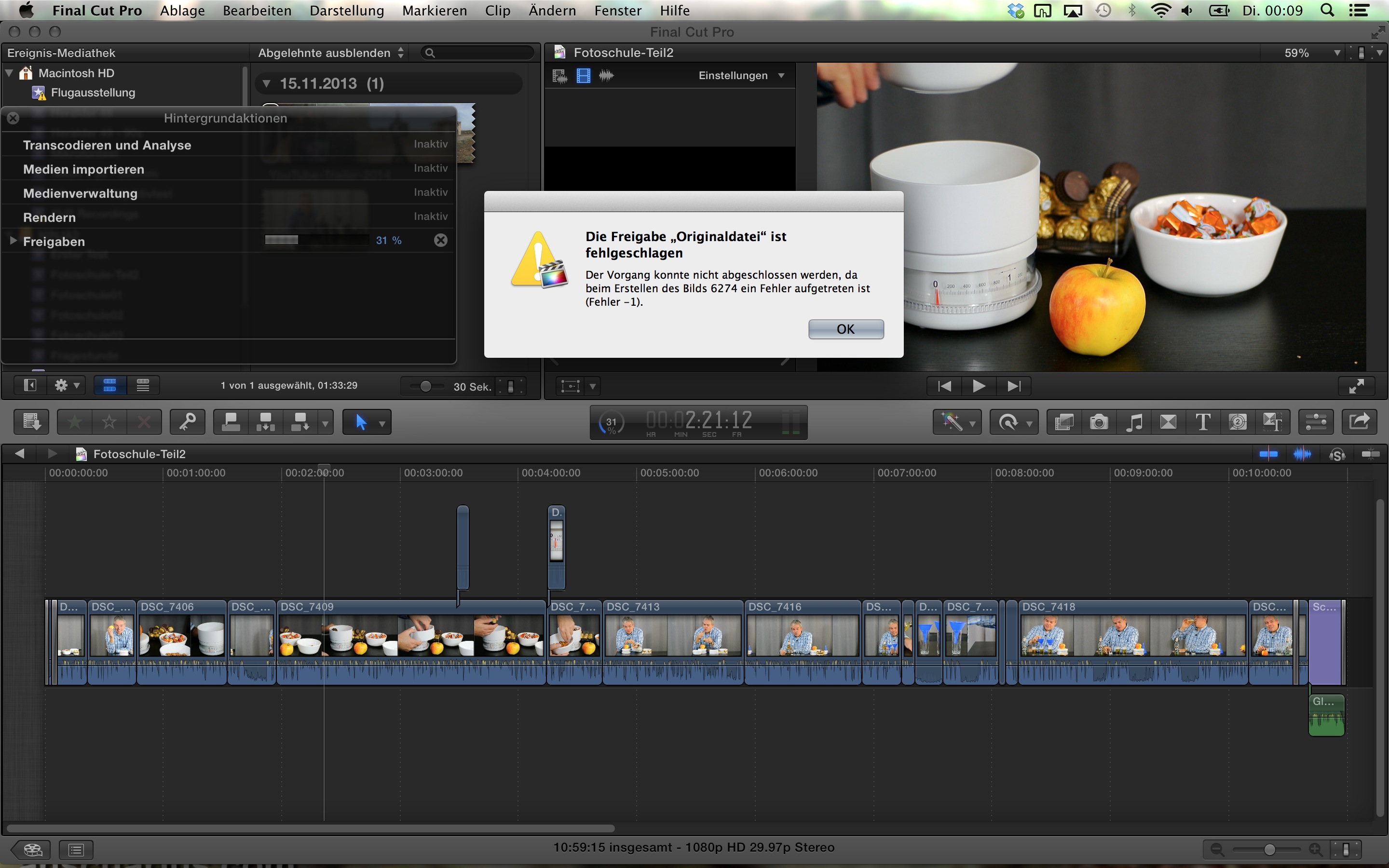
Task: Open the Ablage menu
Action: (x=182, y=11)
